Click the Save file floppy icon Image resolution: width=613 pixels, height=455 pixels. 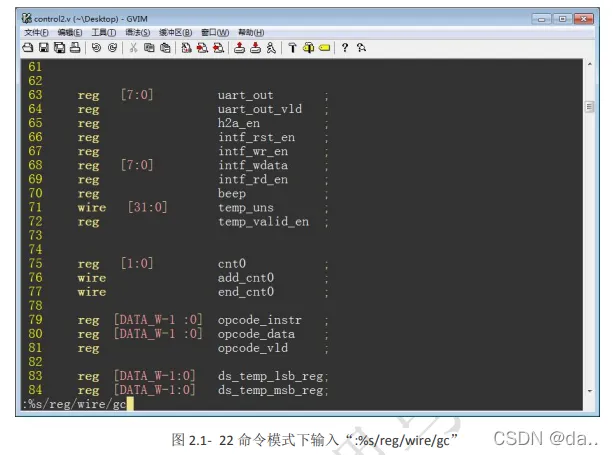[x=44, y=48]
